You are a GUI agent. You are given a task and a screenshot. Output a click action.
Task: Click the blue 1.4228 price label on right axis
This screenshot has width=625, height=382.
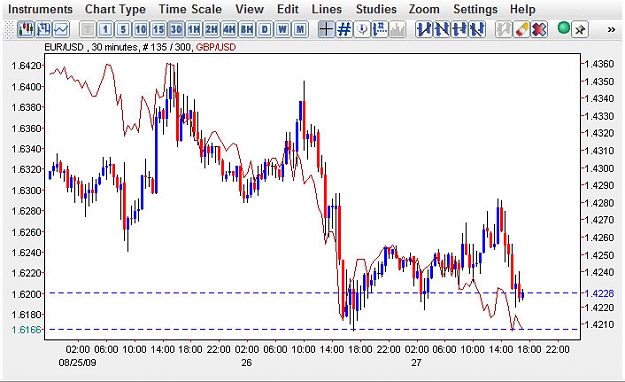(x=599, y=293)
